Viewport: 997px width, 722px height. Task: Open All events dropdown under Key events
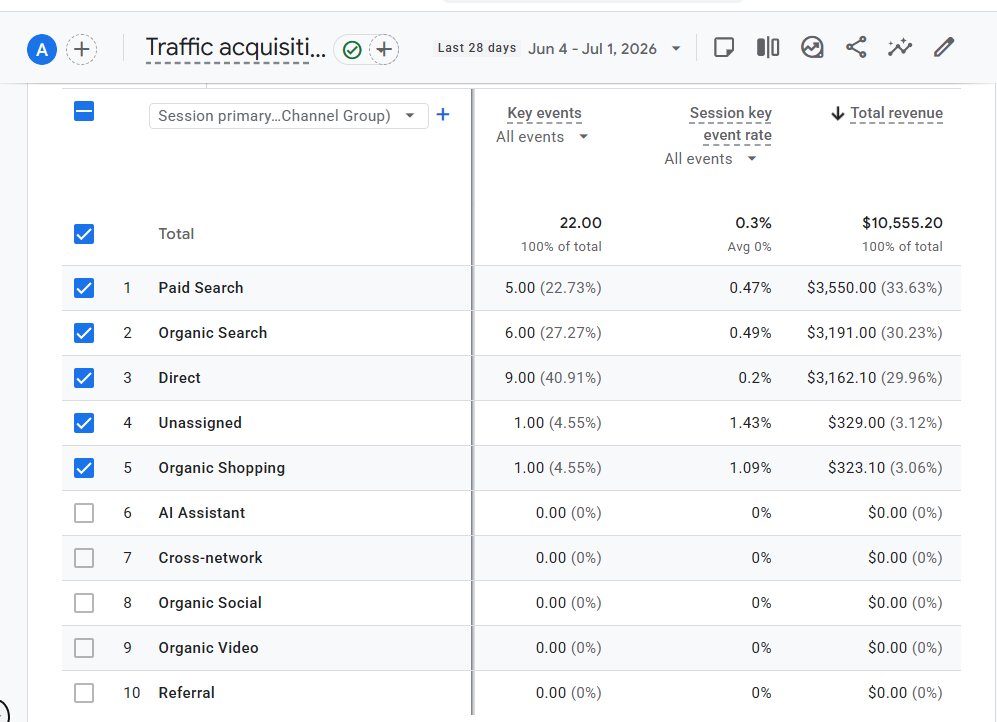tap(542, 137)
